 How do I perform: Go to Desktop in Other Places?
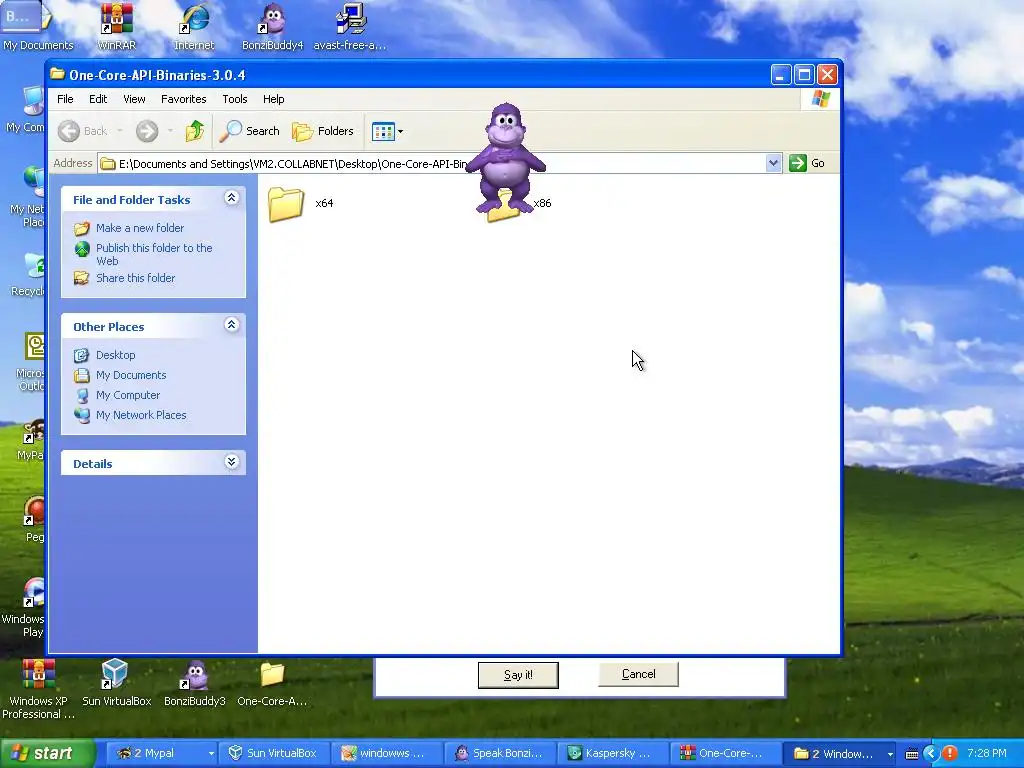point(116,355)
